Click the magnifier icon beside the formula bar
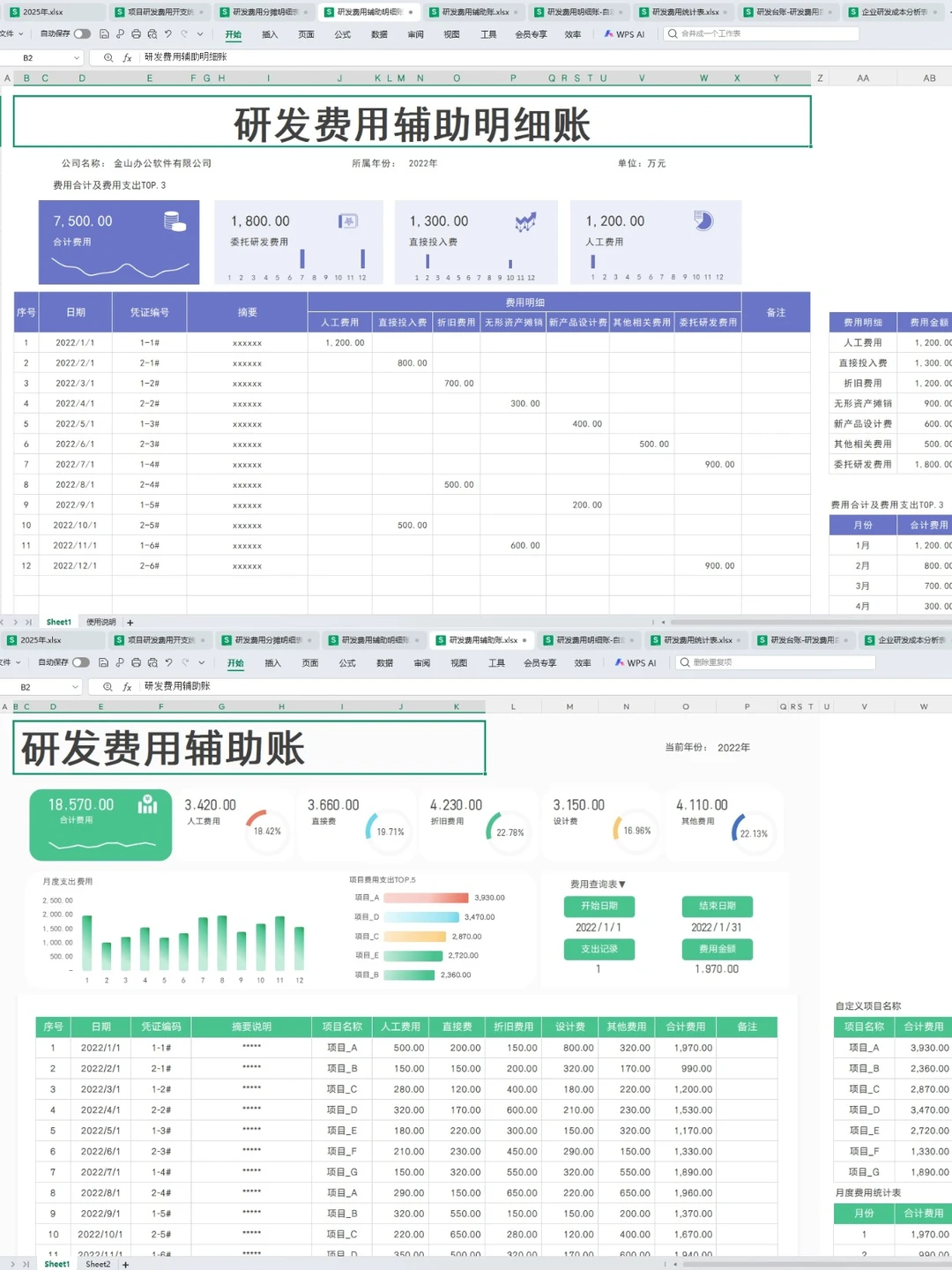Image resolution: width=952 pixels, height=1270 pixels. pos(108,57)
